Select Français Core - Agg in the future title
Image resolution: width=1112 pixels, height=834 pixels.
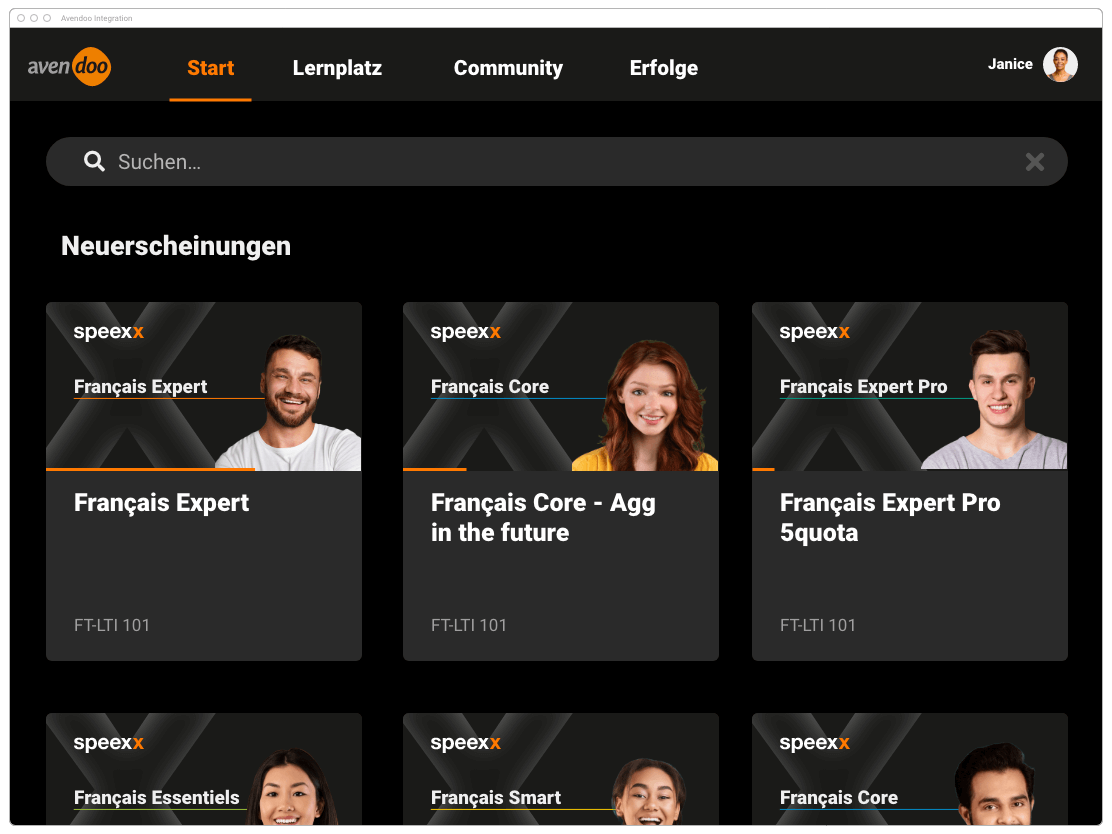tap(543, 518)
